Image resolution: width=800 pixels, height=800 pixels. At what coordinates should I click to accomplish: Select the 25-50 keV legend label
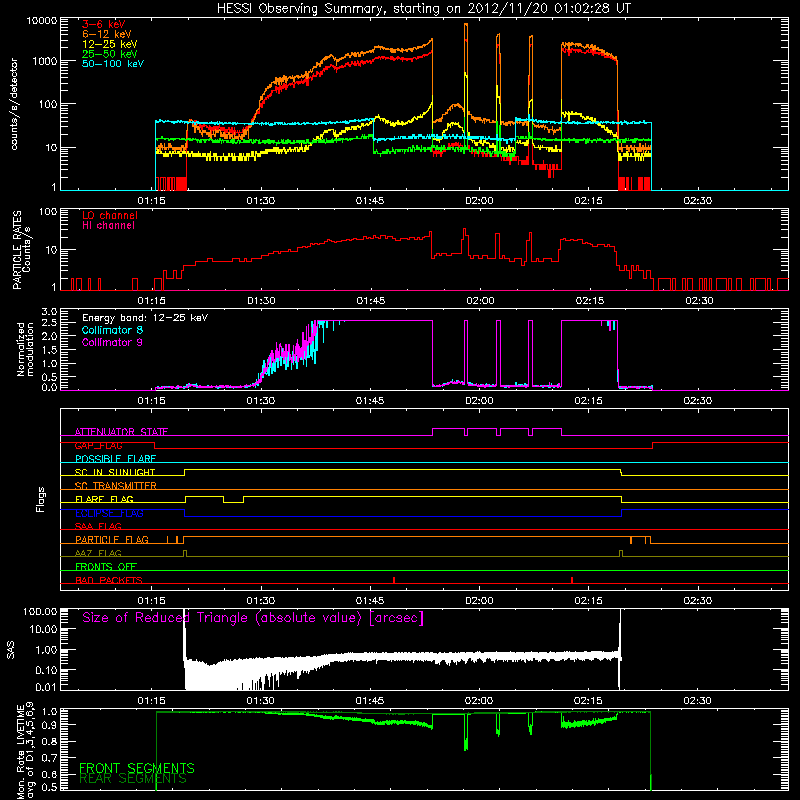[x=110, y=54]
